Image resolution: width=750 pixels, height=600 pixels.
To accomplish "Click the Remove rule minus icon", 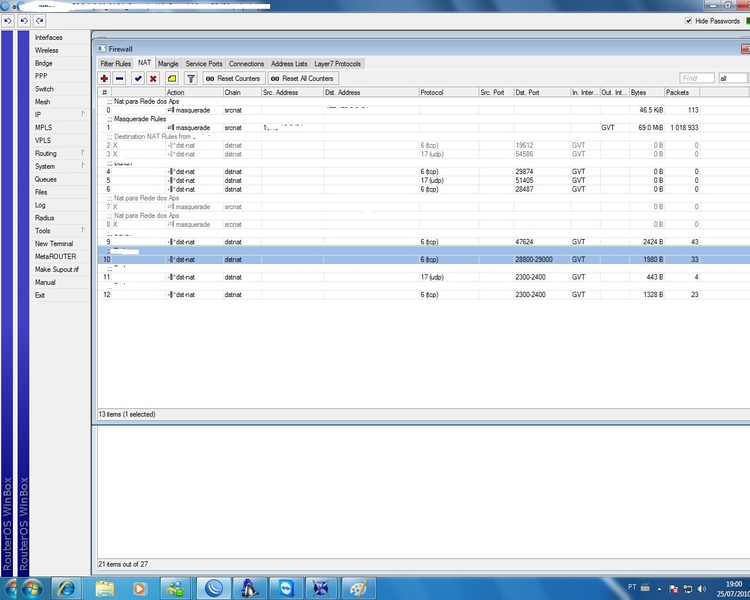I will [x=120, y=78].
